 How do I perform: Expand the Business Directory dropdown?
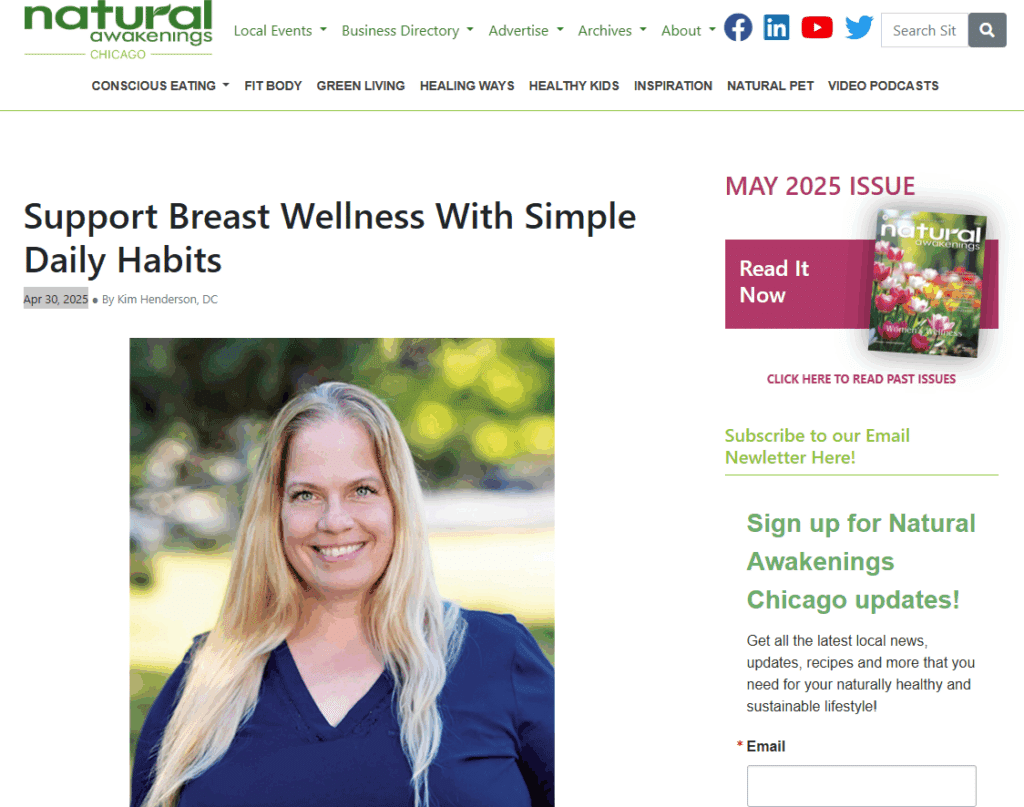coord(408,31)
